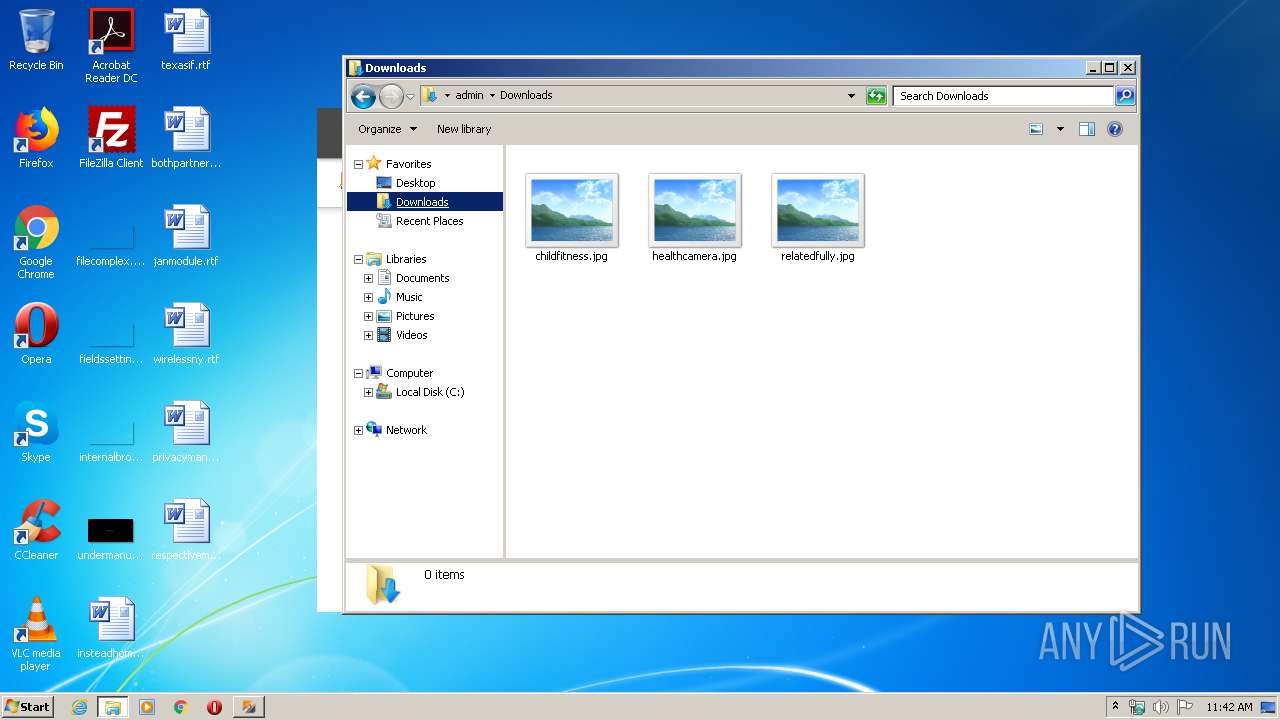Click the janmodule.rtf desktop file

186,236
